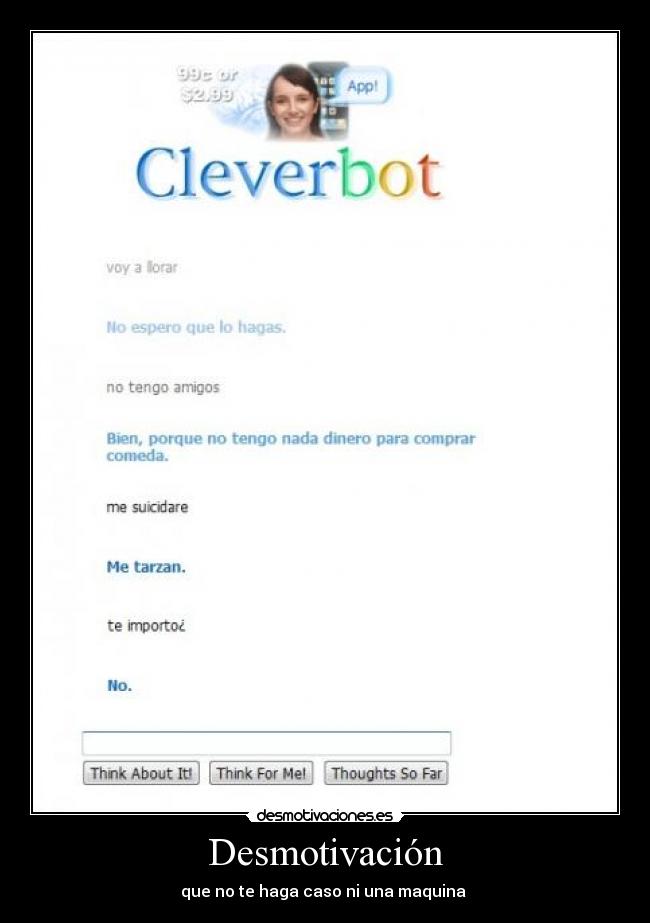This screenshot has height=923, width=650.
Task: Click reply starting 'Bien, porque no tengo'
Action: coord(291,447)
